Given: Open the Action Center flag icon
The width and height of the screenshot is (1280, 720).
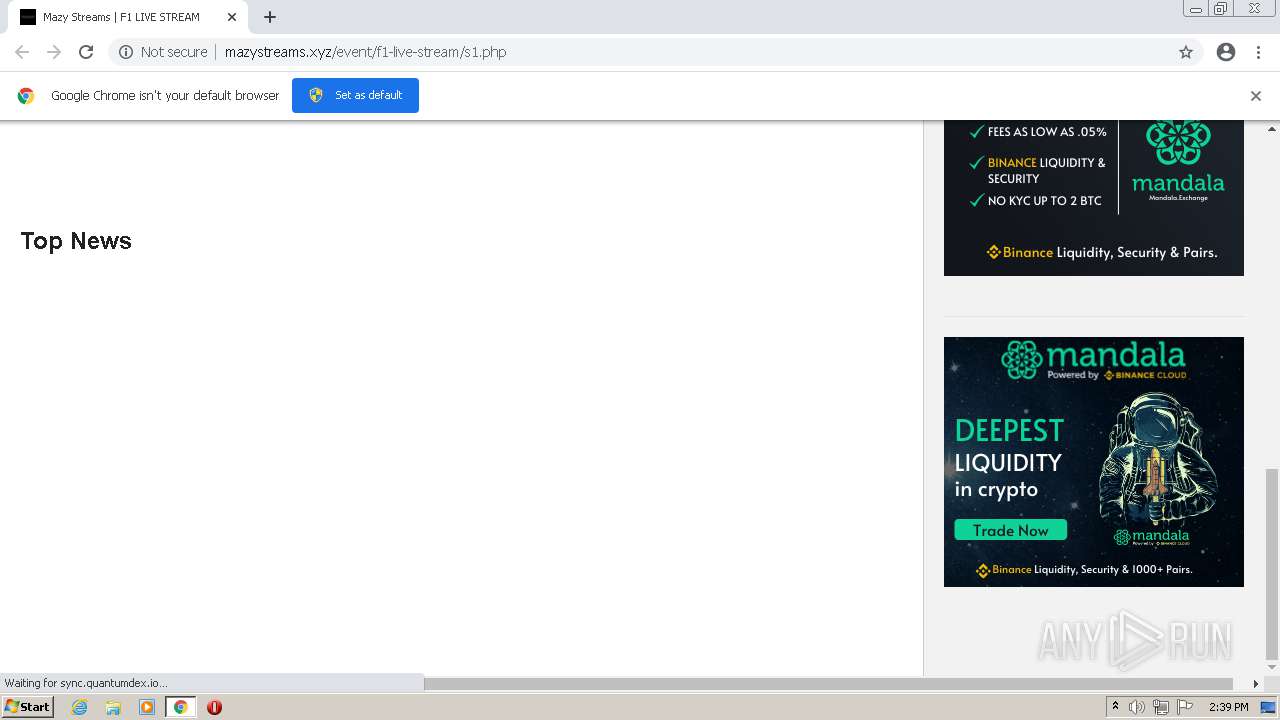Looking at the screenshot, I should pyautogui.click(x=1185, y=707).
